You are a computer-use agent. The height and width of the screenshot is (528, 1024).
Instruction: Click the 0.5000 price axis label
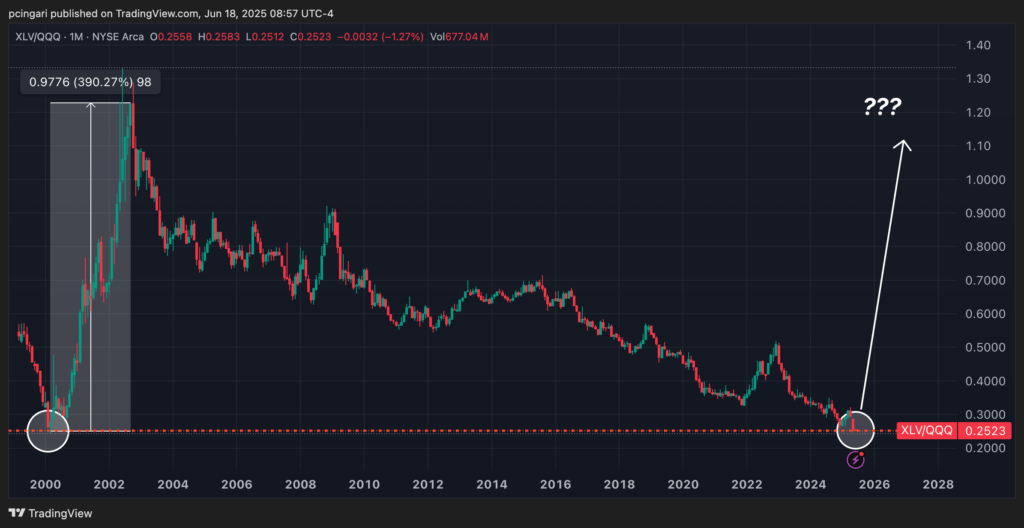pyautogui.click(x=984, y=348)
